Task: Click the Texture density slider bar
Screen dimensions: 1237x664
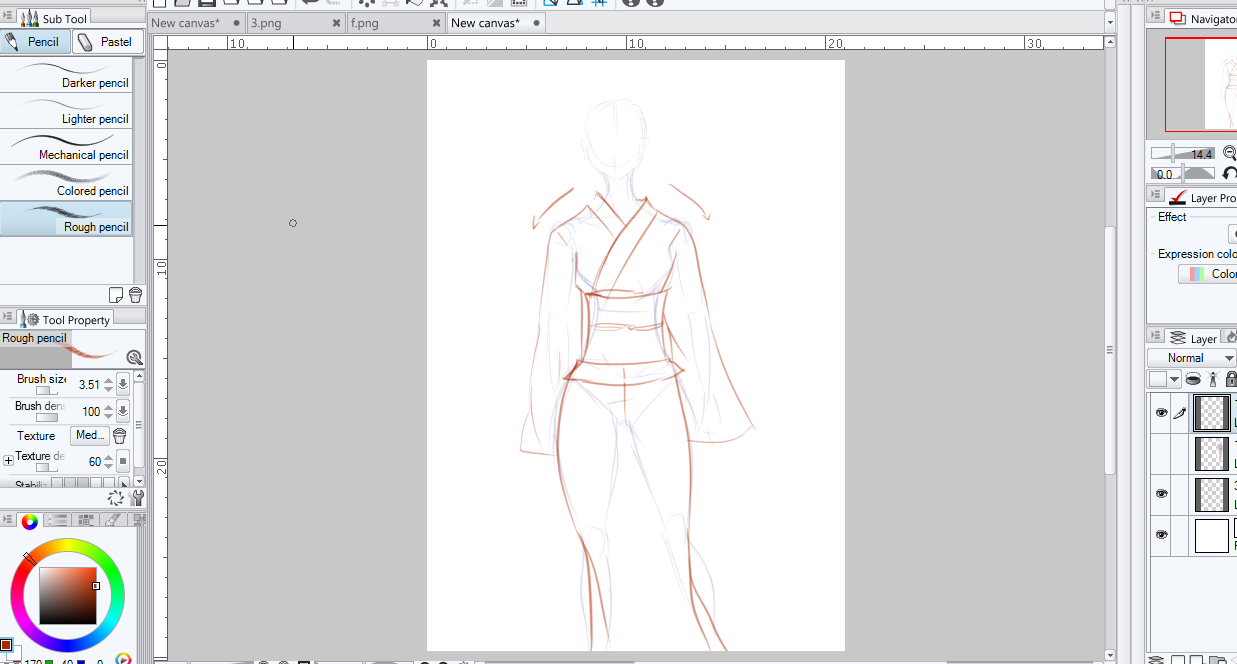Action: tap(47, 467)
